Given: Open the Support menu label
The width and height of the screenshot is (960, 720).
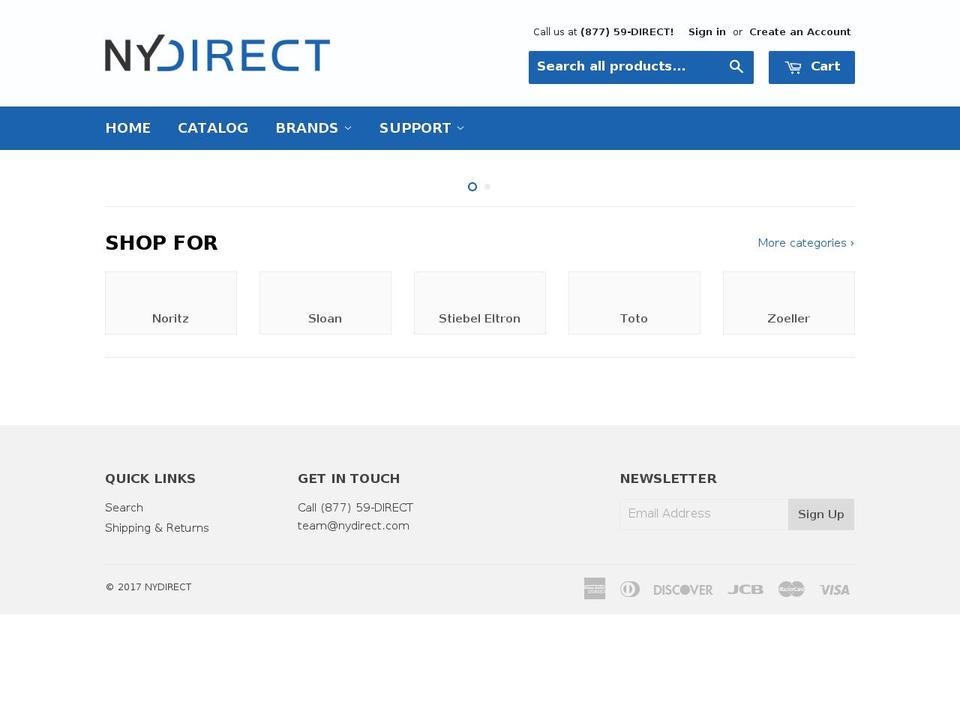Looking at the screenshot, I should (x=415, y=128).
